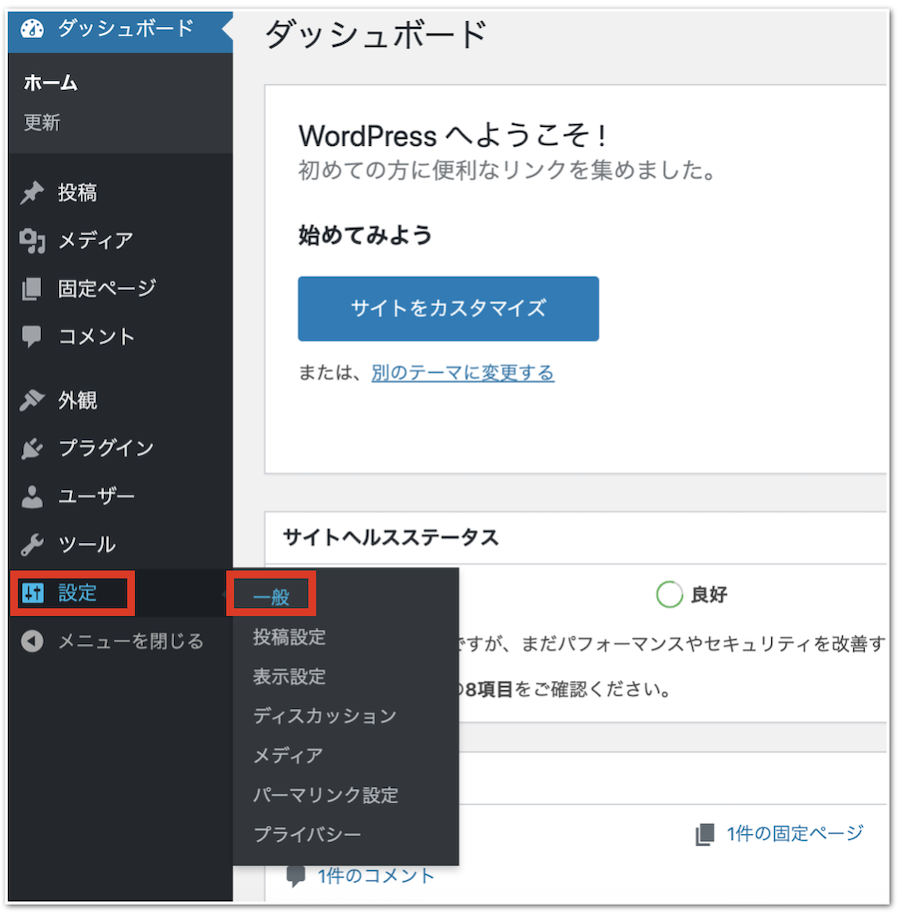Screen dimensions: 900x915
Task: Go to 更新 under the Dashboard menu
Action: point(42,123)
